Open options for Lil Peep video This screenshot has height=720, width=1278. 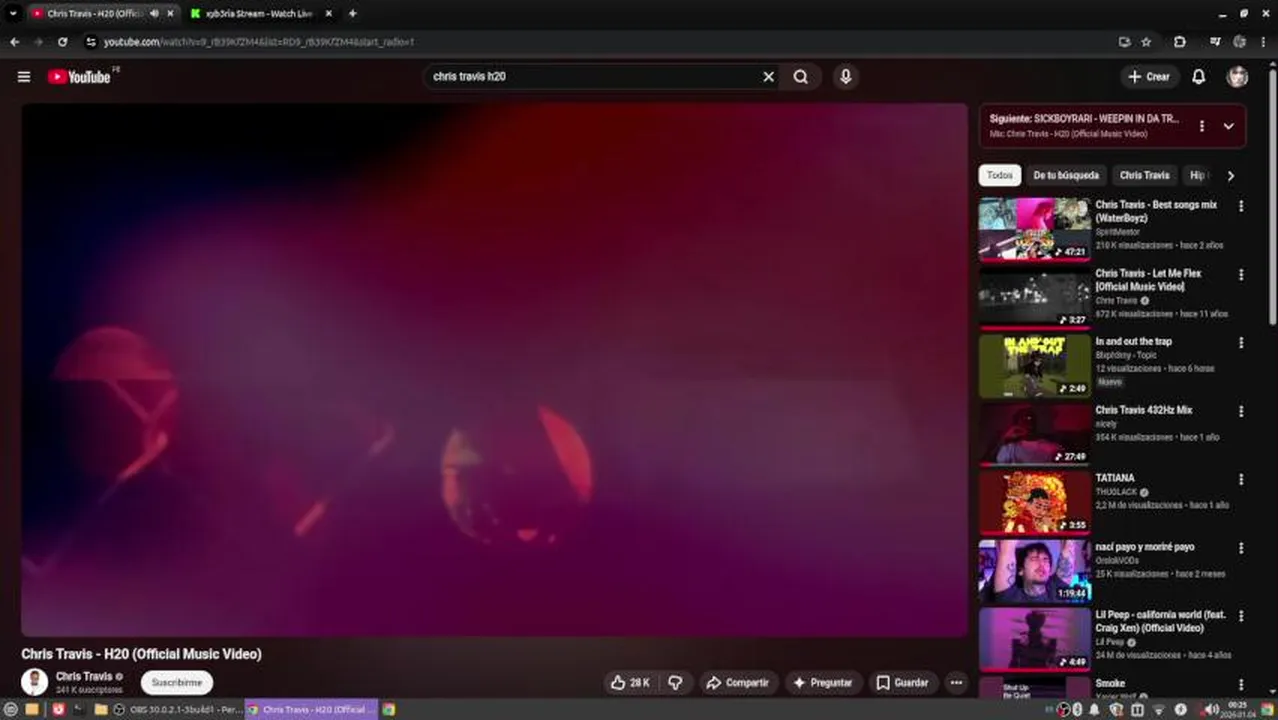(x=1241, y=615)
